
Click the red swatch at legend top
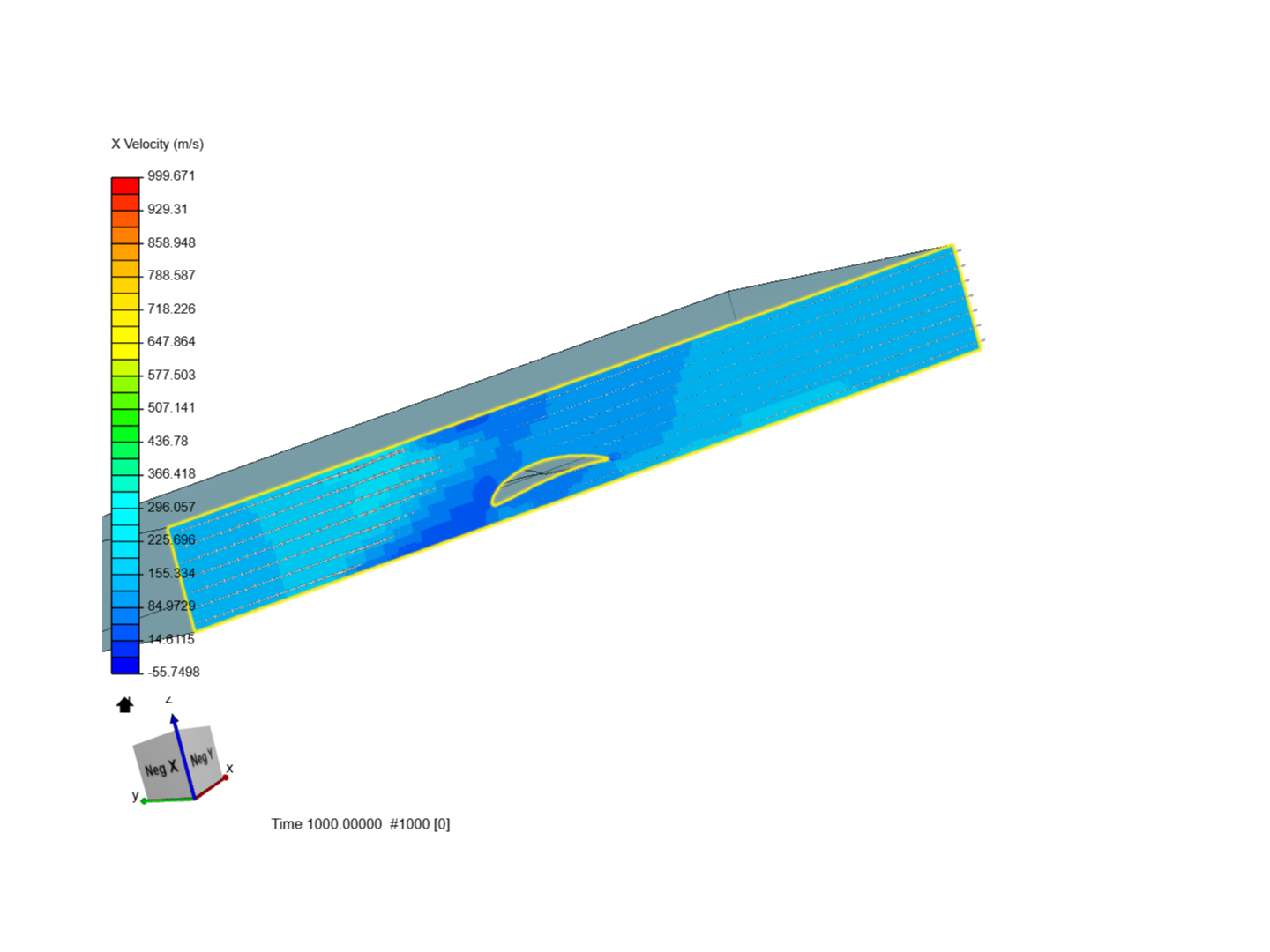coord(125,185)
